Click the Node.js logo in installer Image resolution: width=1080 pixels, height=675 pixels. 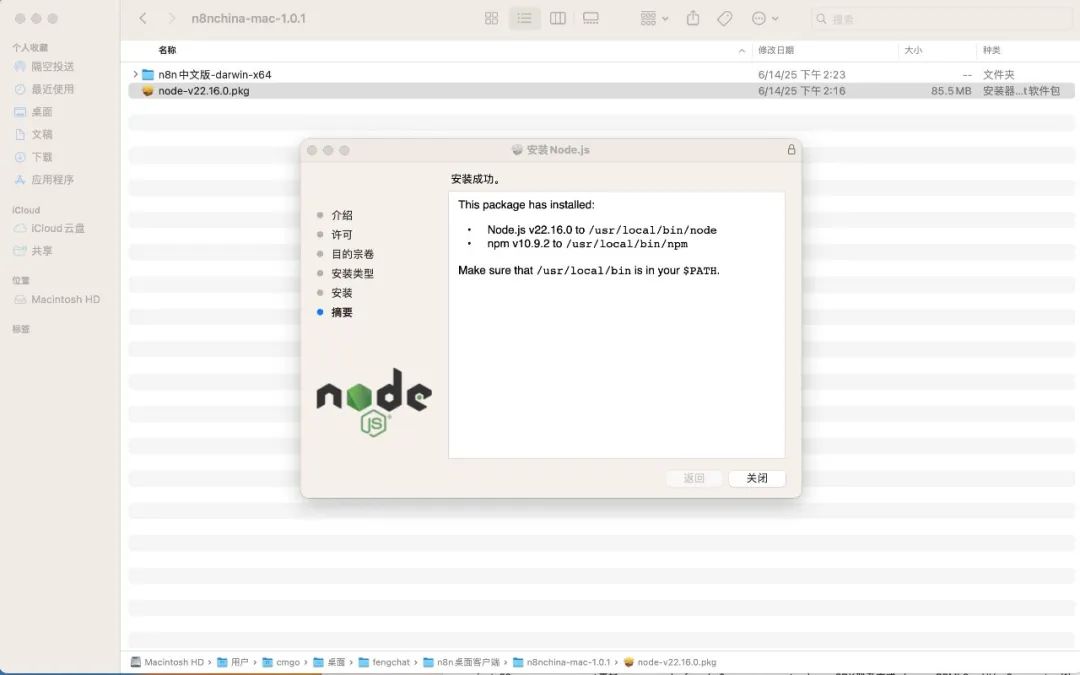click(x=374, y=403)
